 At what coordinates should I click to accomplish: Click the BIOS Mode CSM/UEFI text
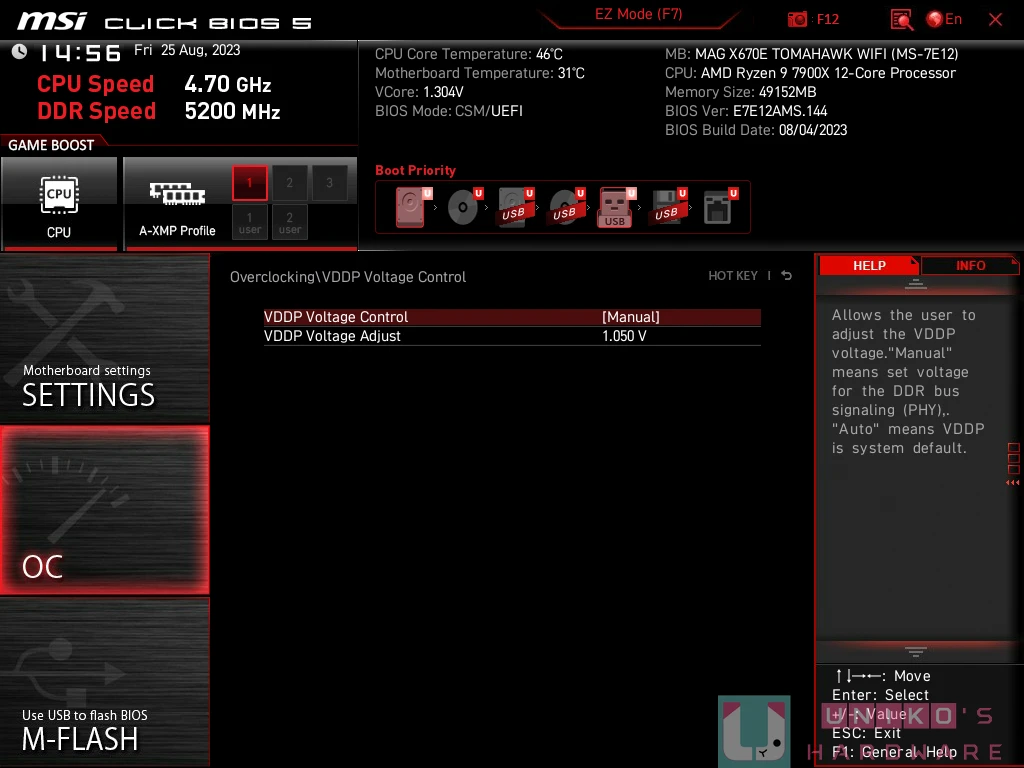(449, 111)
